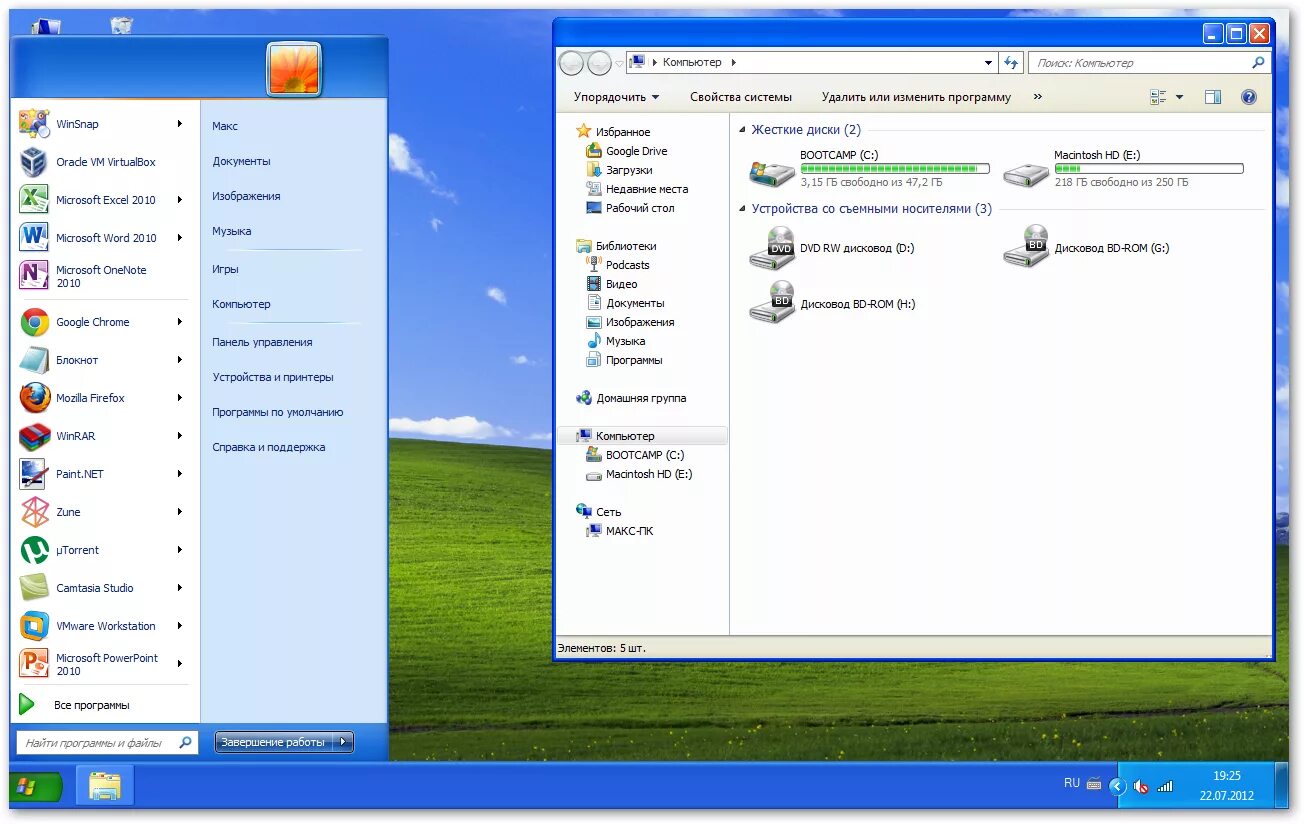Open the address bar history dropdown
1304x824 pixels.
pyautogui.click(x=988, y=62)
